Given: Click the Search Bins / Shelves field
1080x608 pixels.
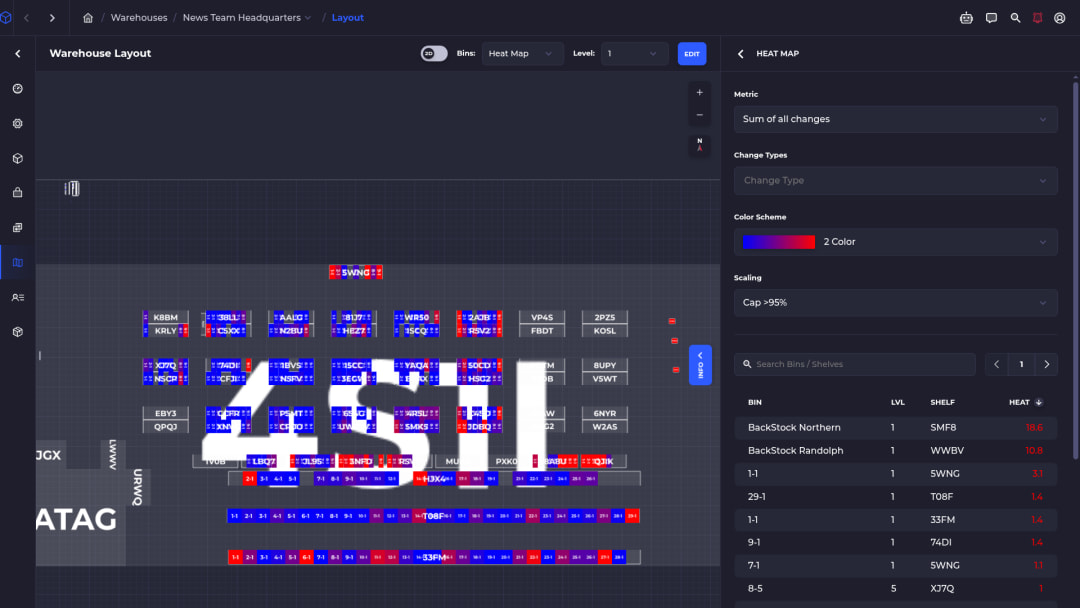Looking at the screenshot, I should [854, 364].
